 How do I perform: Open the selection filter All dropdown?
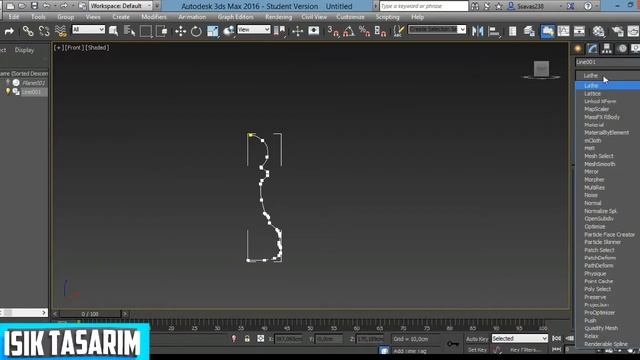[x=88, y=29]
